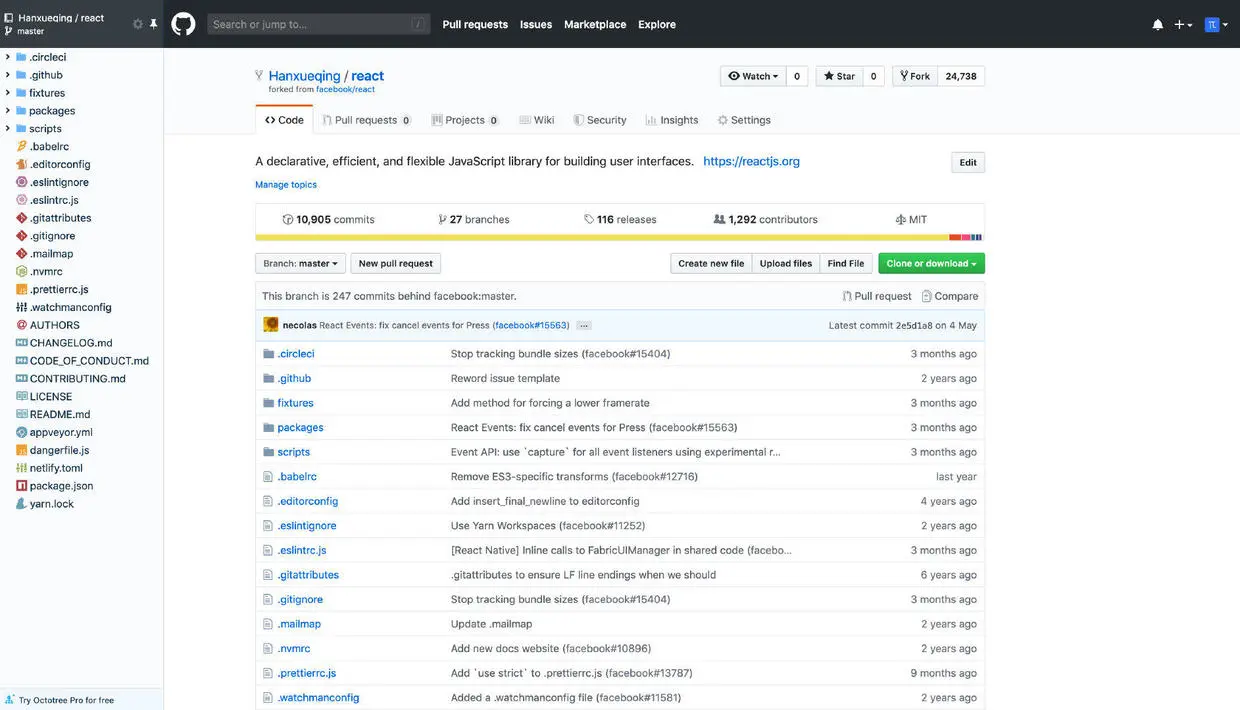Open Issues in top navigation

[536, 24]
